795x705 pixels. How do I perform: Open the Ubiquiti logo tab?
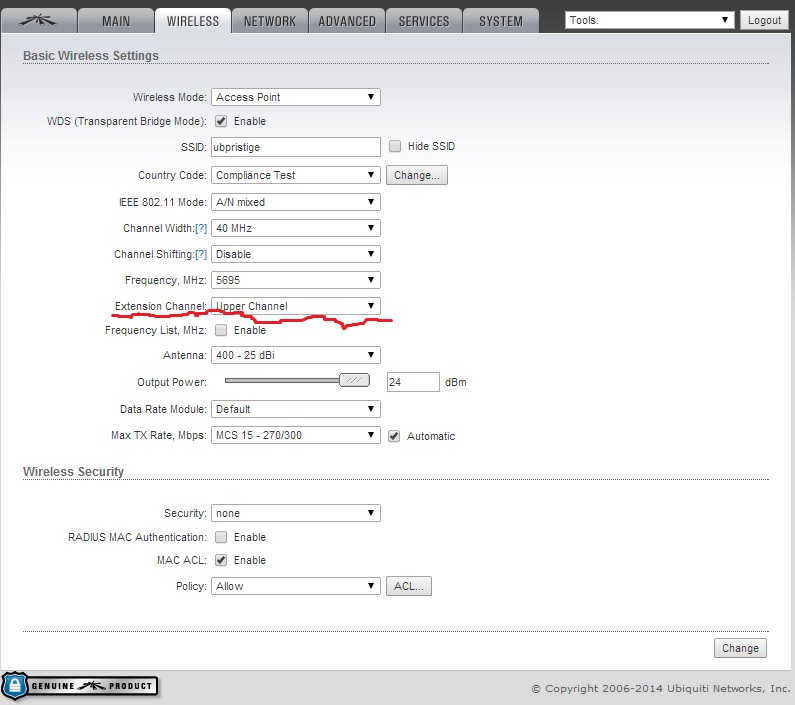[39, 21]
